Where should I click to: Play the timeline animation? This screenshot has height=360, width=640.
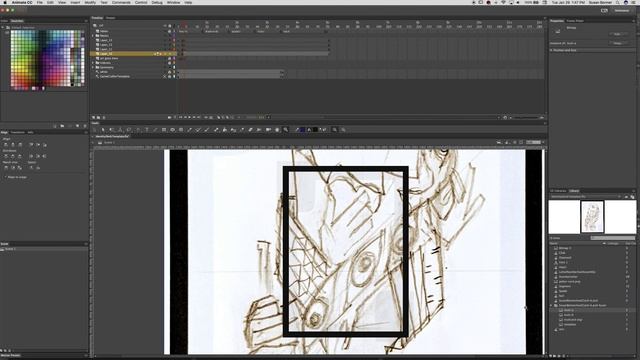point(189,118)
